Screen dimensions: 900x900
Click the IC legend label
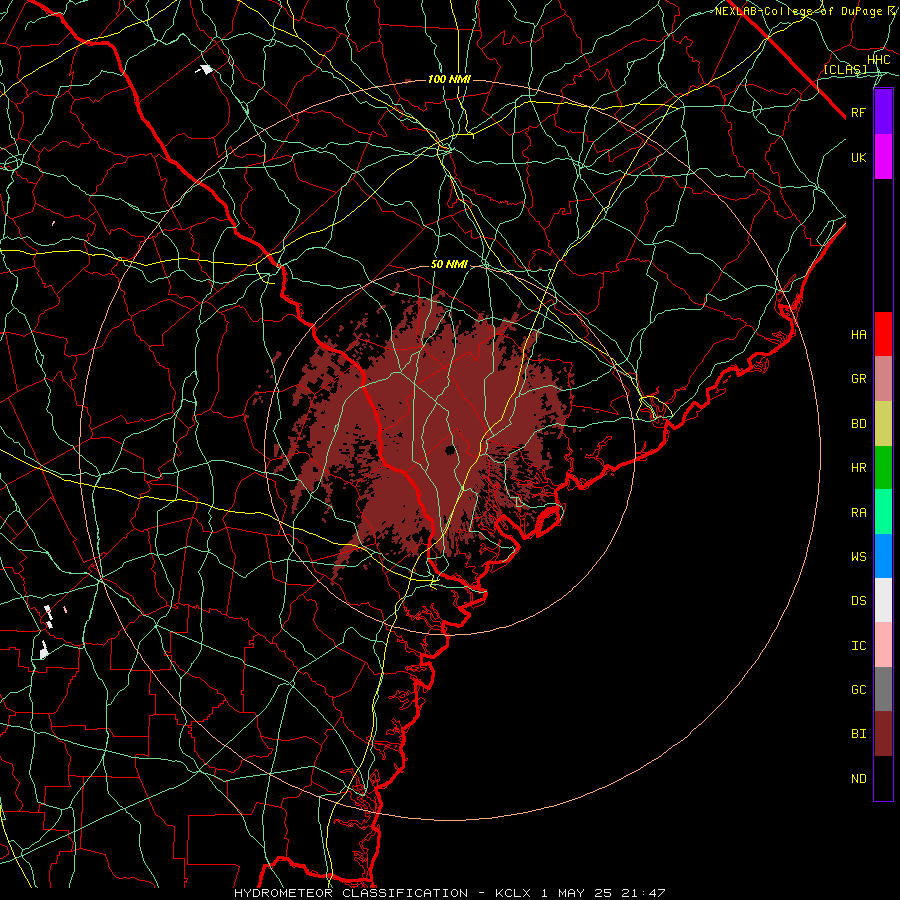[x=859, y=646]
